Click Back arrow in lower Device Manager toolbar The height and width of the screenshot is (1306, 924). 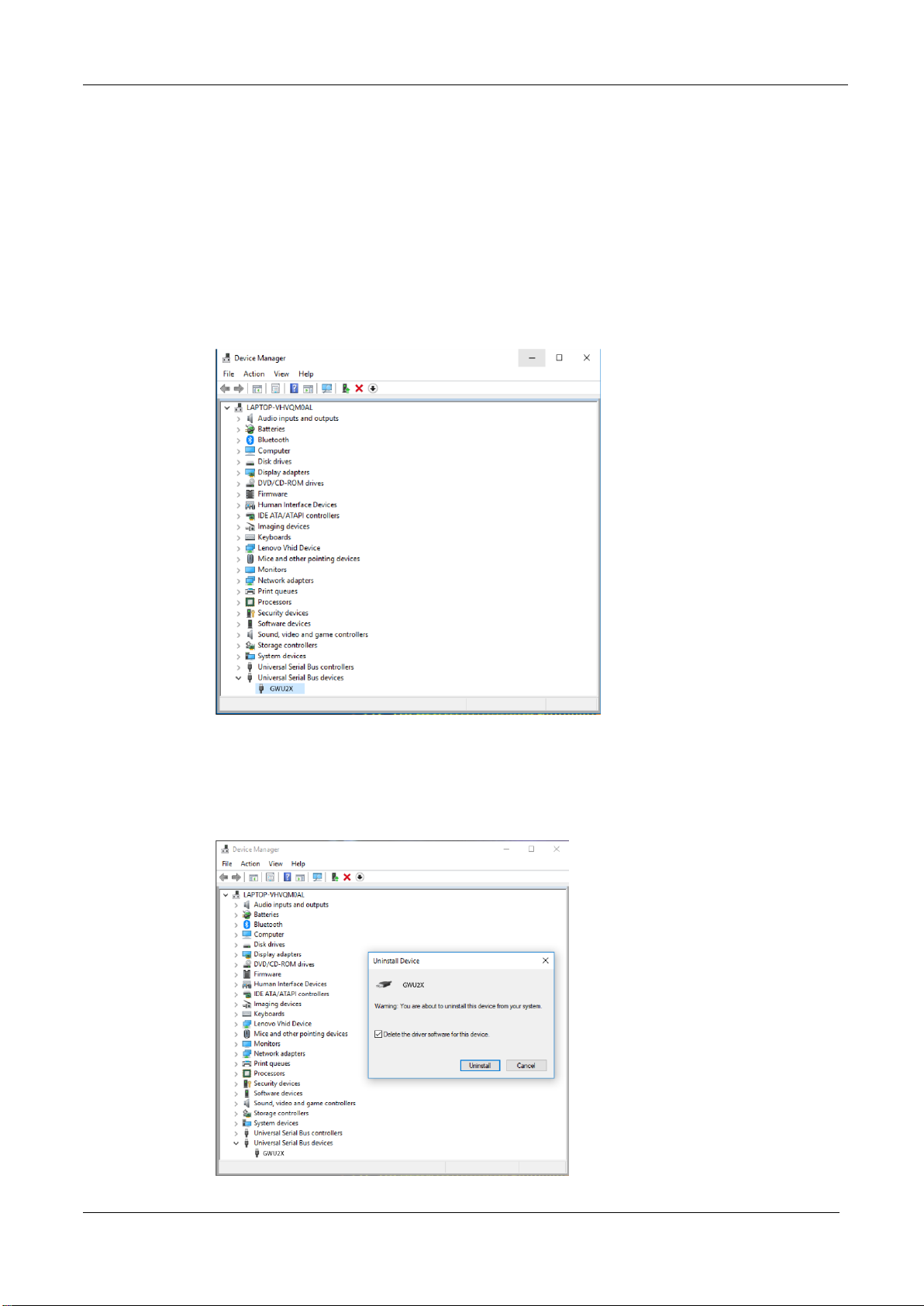(x=224, y=877)
